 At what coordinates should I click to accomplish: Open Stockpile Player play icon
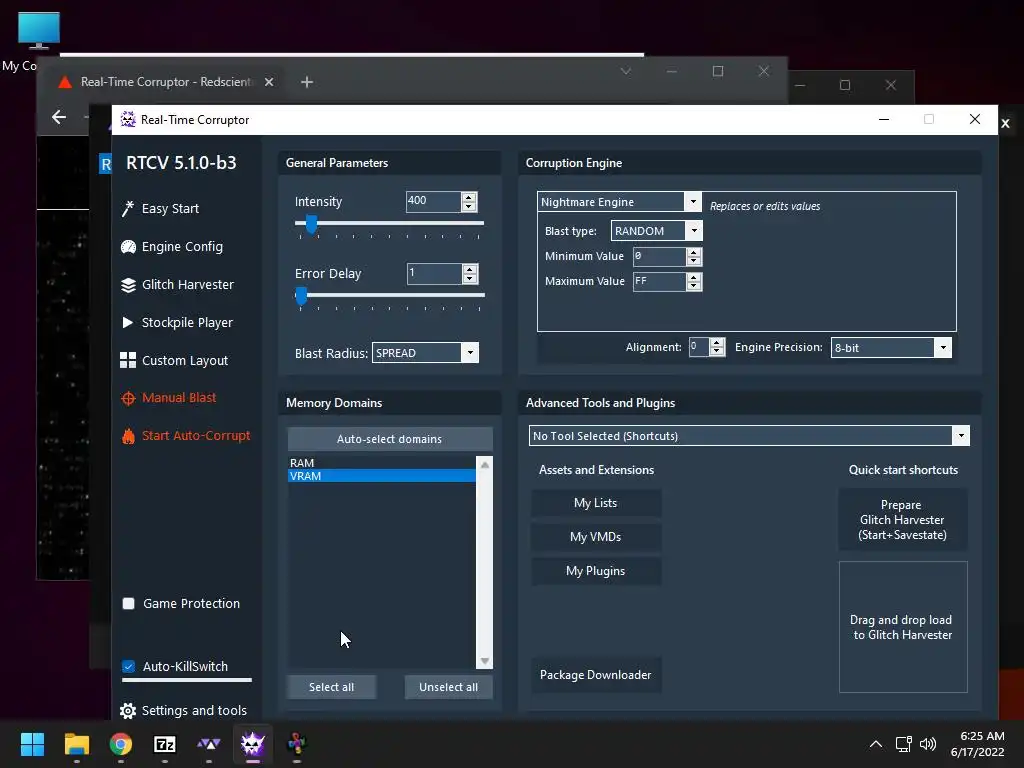(x=128, y=322)
